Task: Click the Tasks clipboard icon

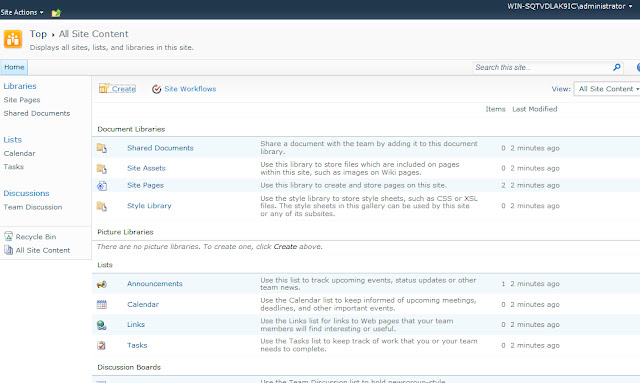Action: coord(102,345)
